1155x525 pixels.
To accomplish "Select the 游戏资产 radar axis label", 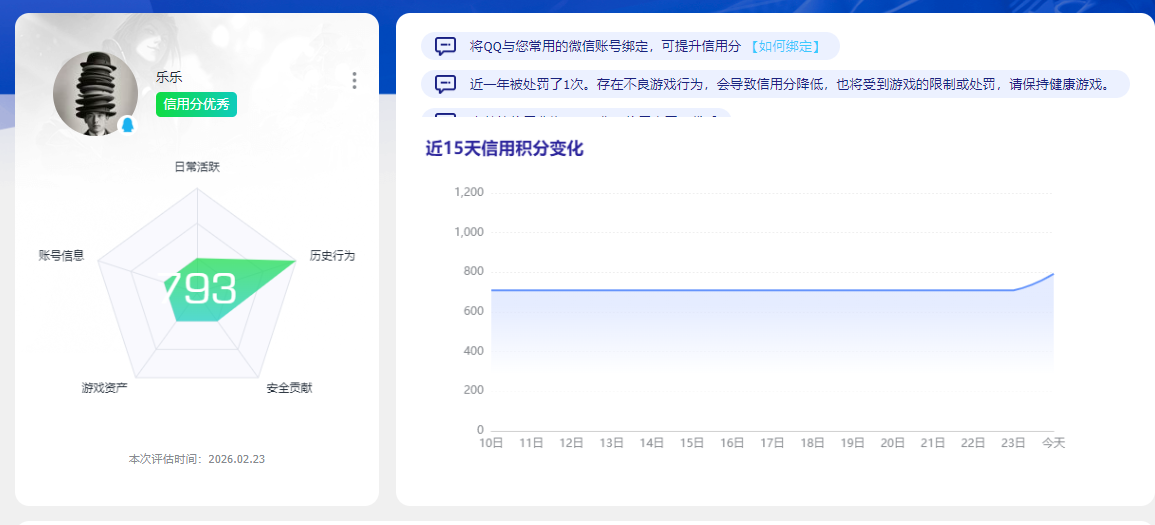I will pos(105,387).
